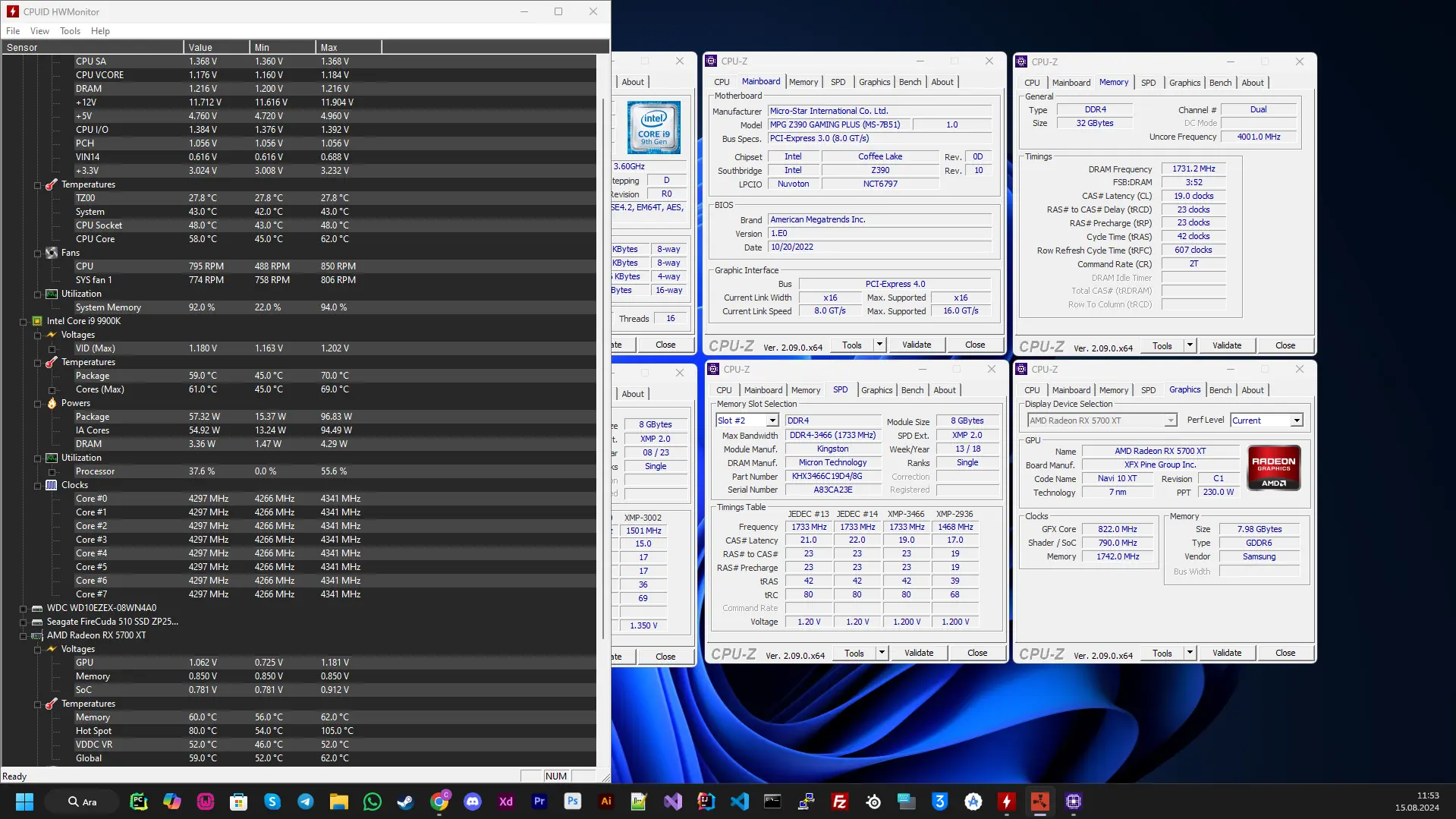Click Close in the SPD CPU-Z window
The height and width of the screenshot is (819, 1456).
click(x=977, y=653)
